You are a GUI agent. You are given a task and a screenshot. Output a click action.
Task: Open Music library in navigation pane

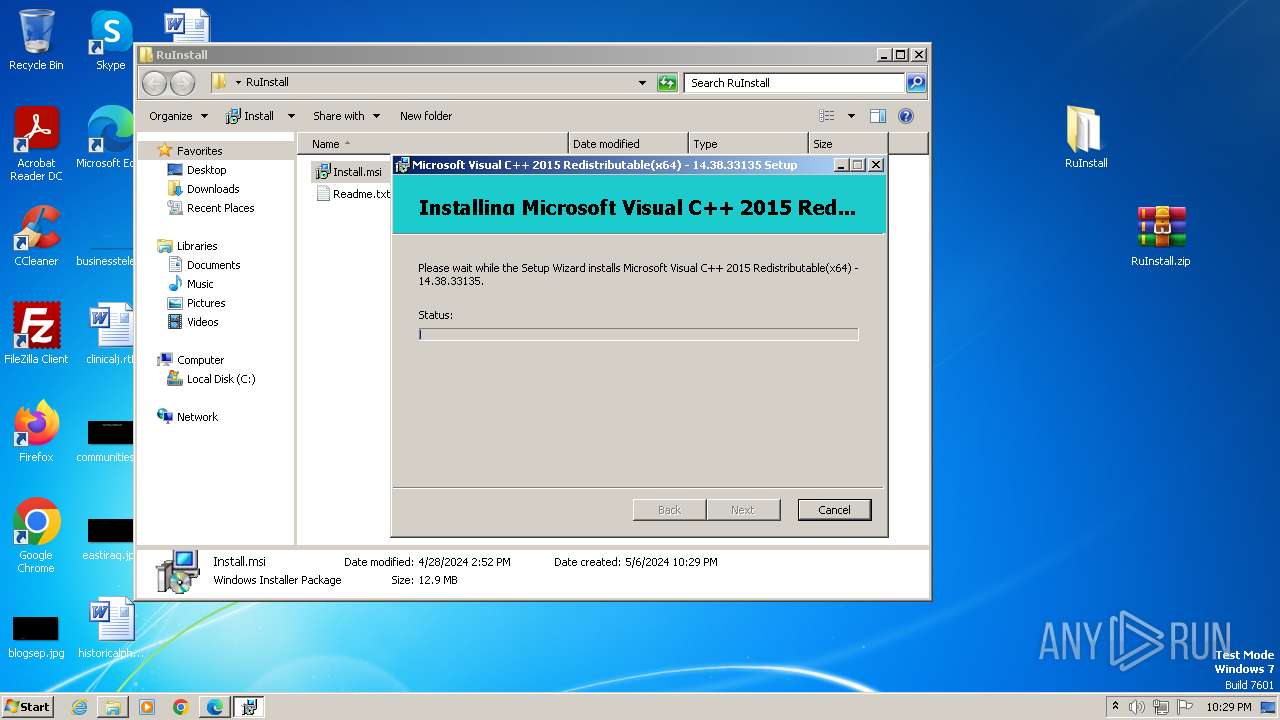coord(200,284)
